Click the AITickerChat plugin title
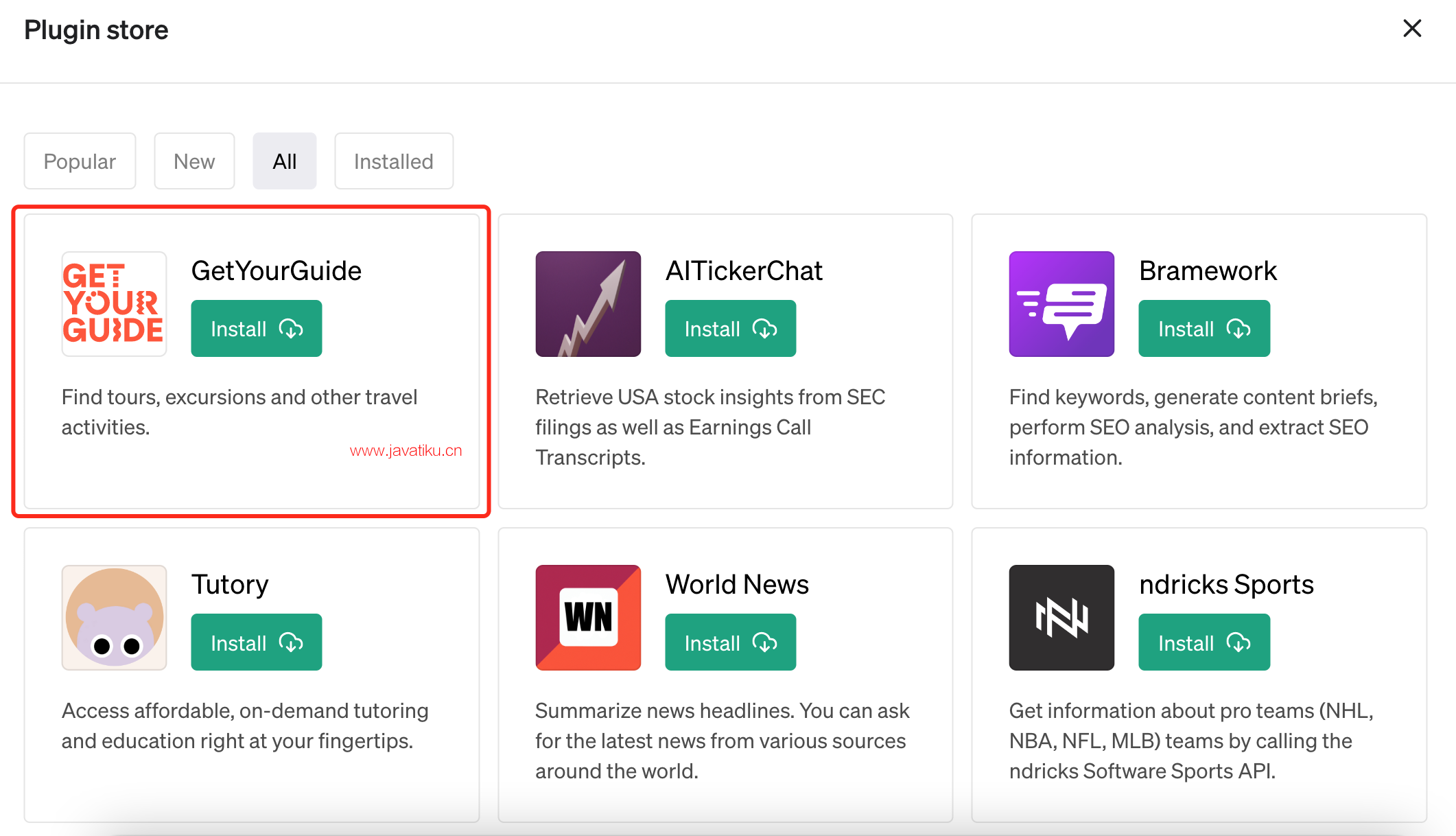Image resolution: width=1456 pixels, height=836 pixels. pyautogui.click(x=744, y=271)
